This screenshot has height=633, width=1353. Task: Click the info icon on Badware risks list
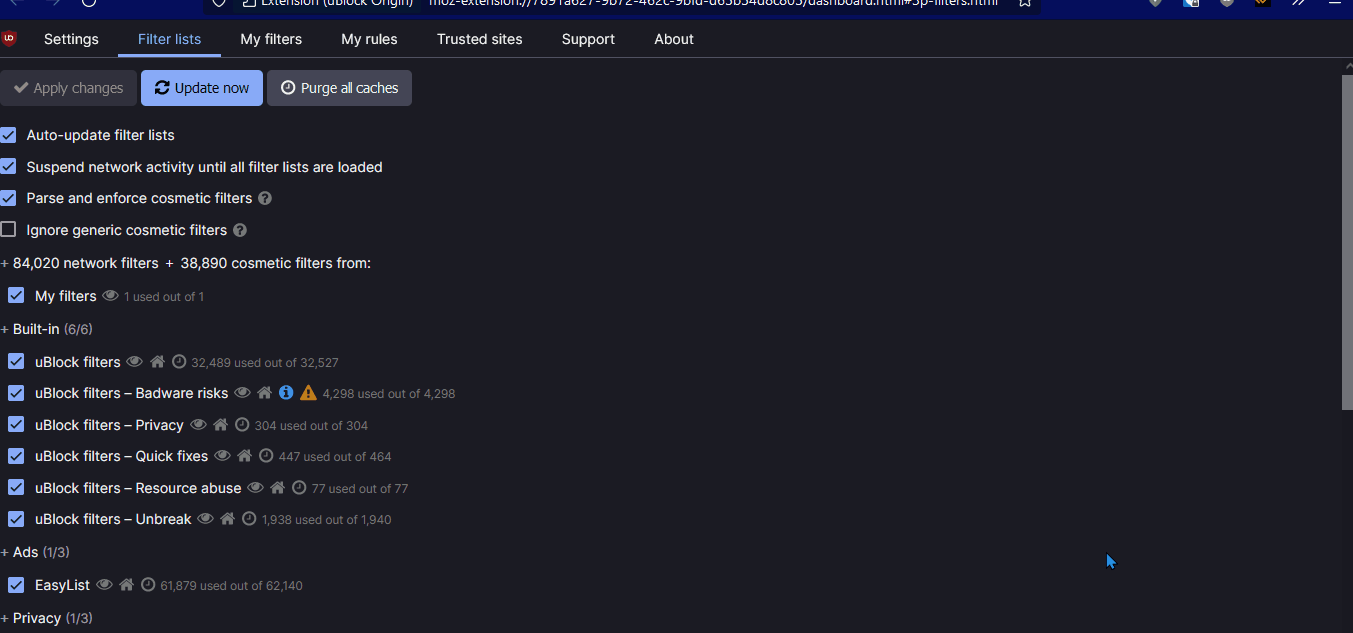pos(286,393)
